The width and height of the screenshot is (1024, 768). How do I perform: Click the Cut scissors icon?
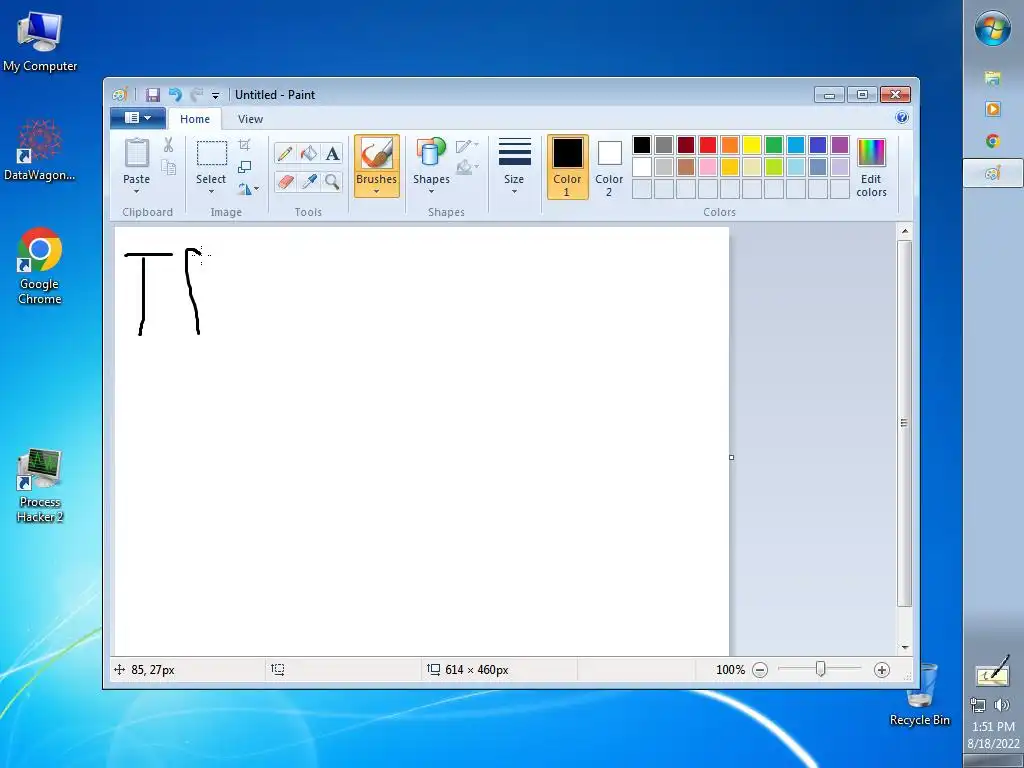(168, 145)
